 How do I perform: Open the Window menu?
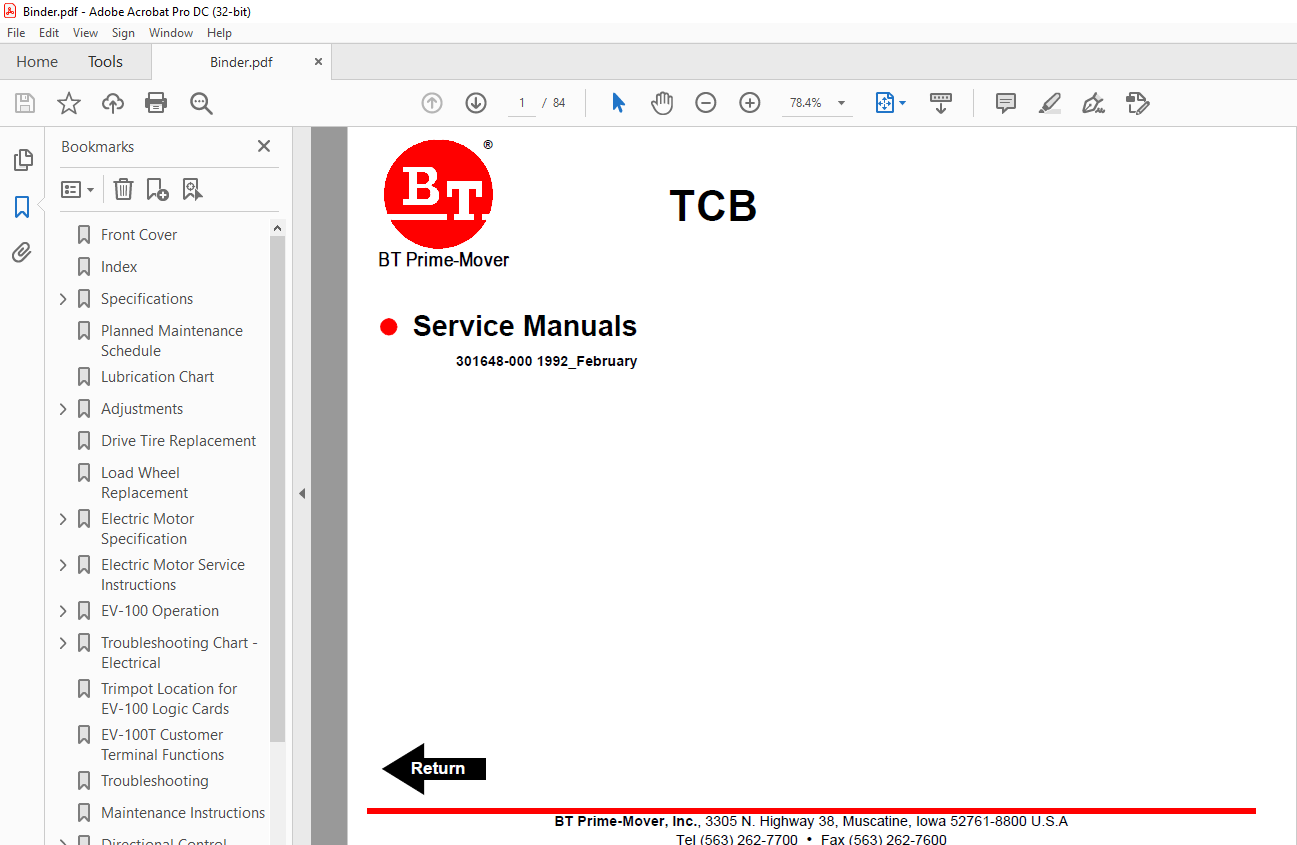click(x=171, y=33)
